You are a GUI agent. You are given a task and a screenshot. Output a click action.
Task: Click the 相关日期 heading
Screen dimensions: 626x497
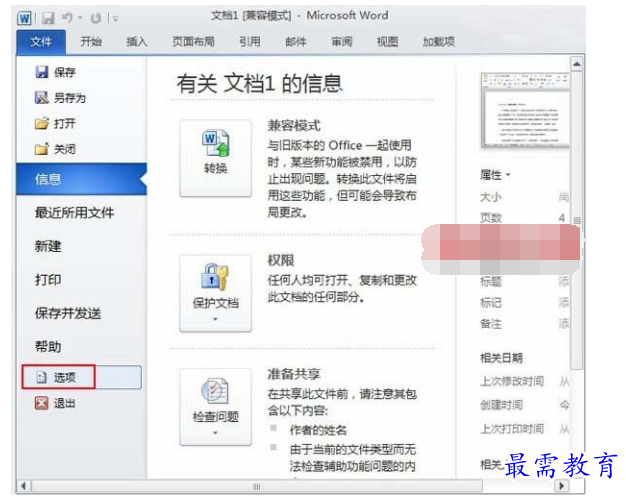pyautogui.click(x=501, y=358)
